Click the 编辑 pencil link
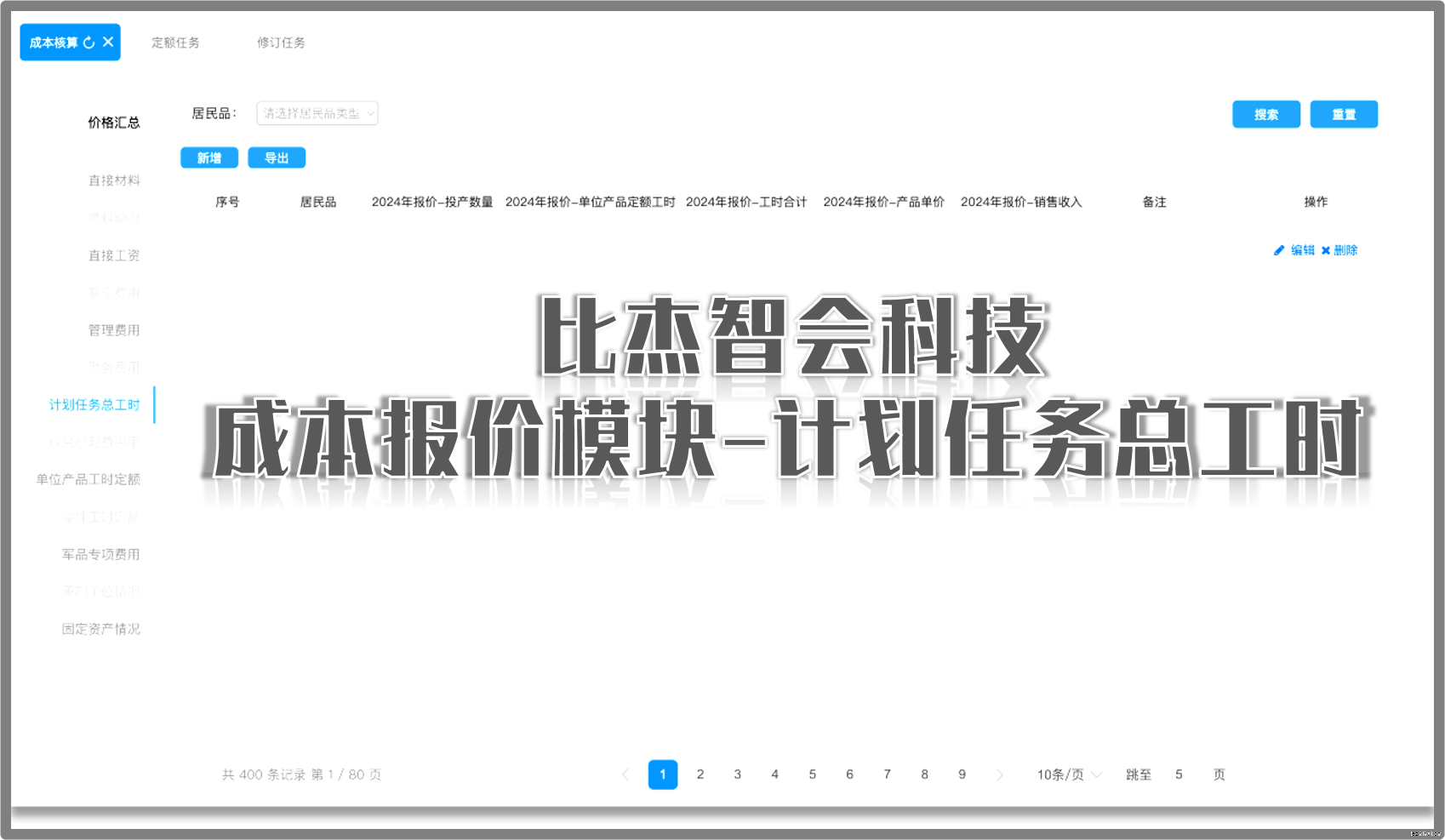The width and height of the screenshot is (1445, 840). click(1294, 250)
